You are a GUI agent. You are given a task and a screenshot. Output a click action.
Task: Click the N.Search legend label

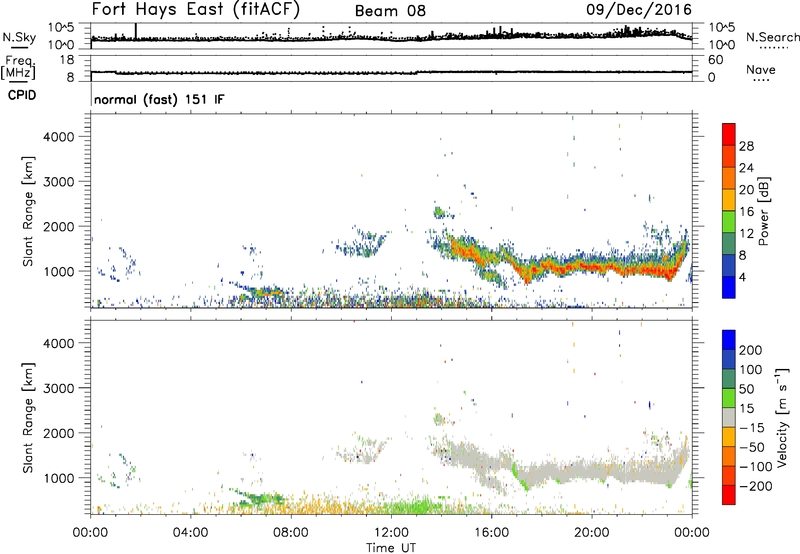(x=773, y=37)
